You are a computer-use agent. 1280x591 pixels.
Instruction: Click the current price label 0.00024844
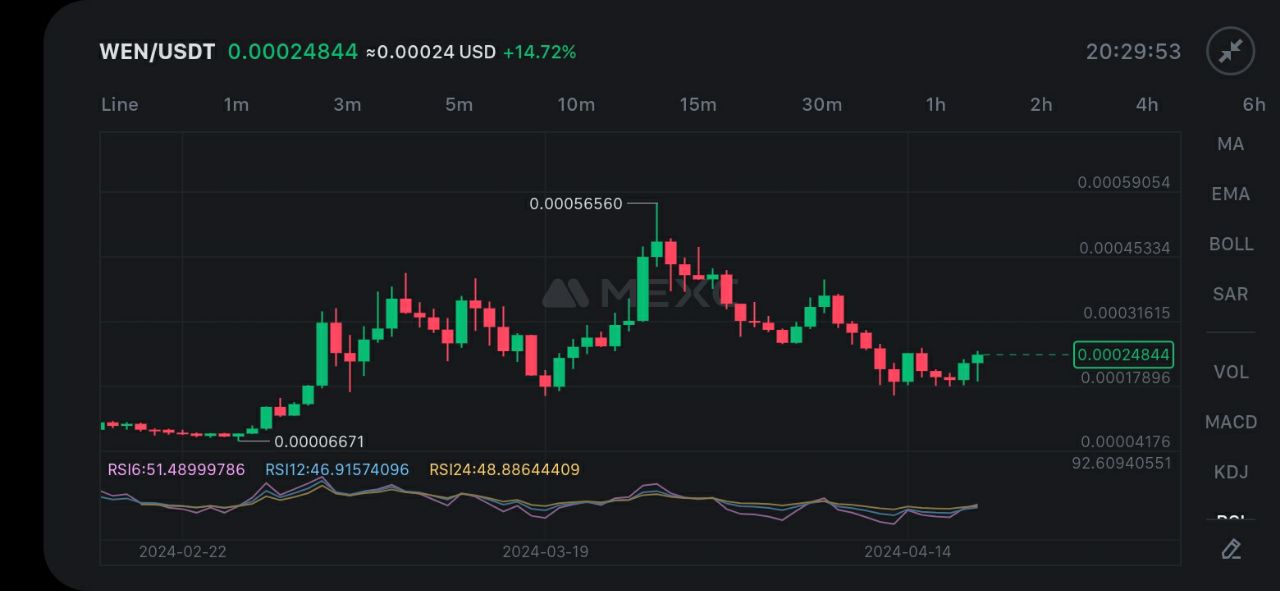point(1123,355)
